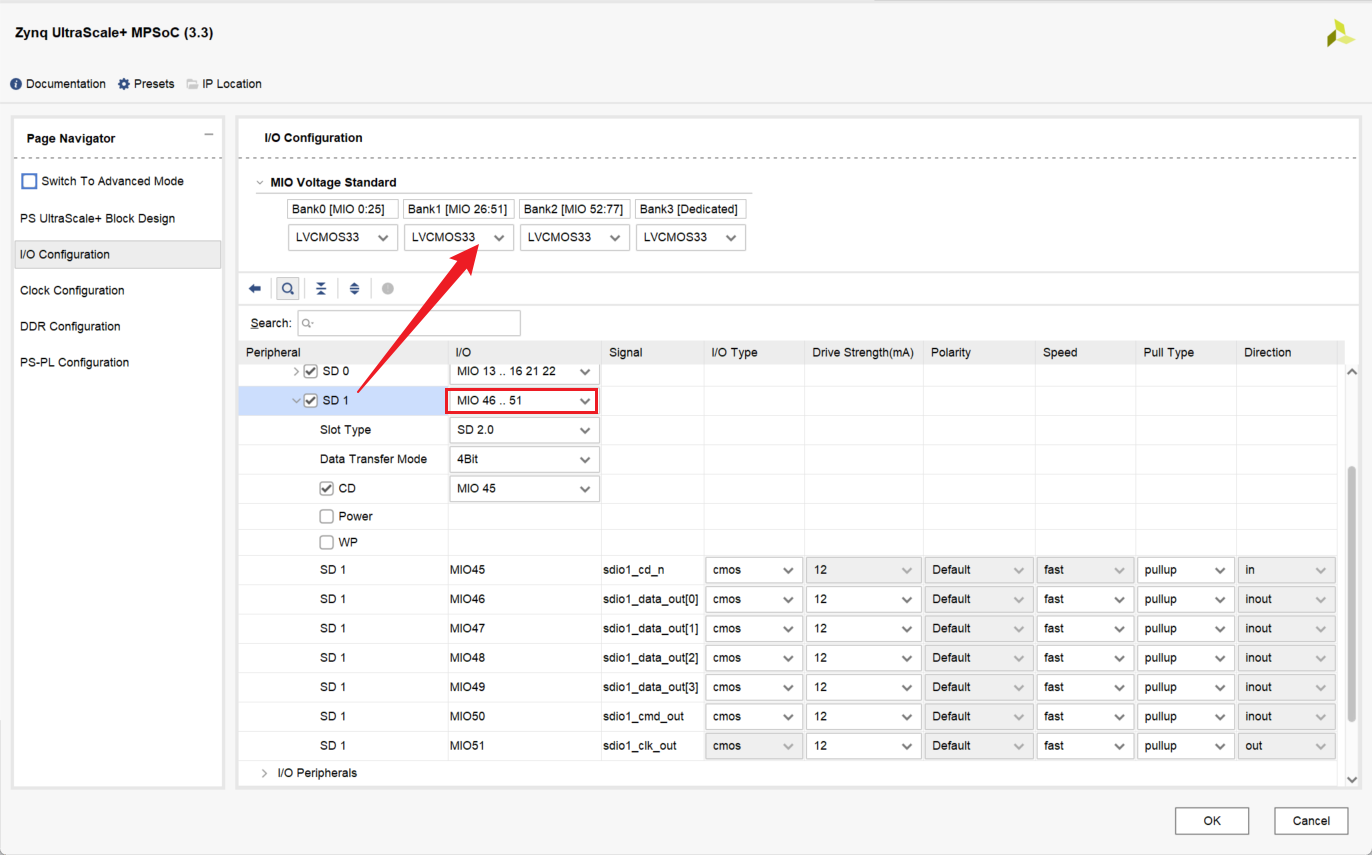Open MIO47 Speed fast dropdown
Viewport: 1372px width, 855px height.
(x=1084, y=628)
